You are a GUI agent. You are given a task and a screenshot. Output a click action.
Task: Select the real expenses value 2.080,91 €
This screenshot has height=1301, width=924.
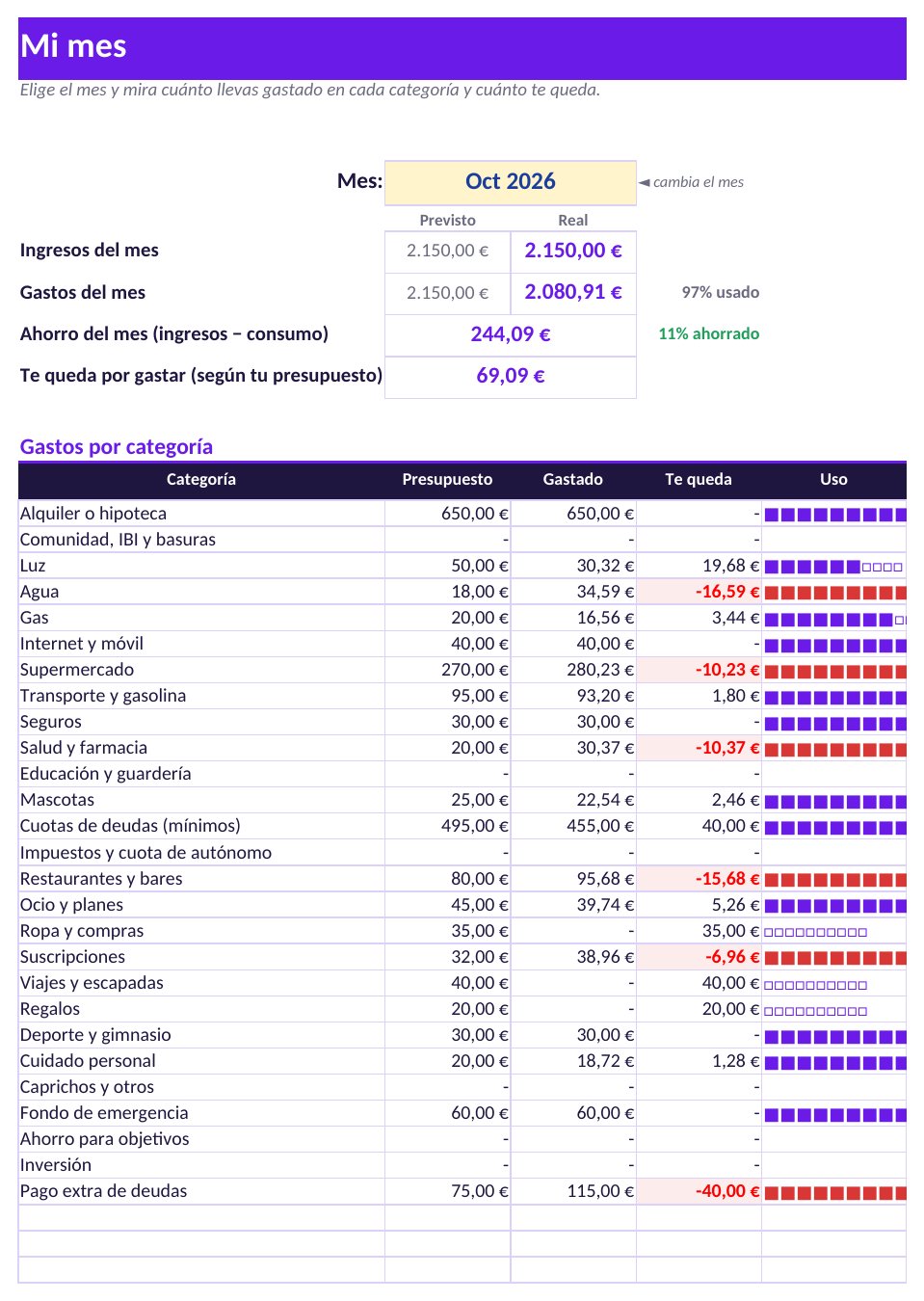[x=573, y=292]
